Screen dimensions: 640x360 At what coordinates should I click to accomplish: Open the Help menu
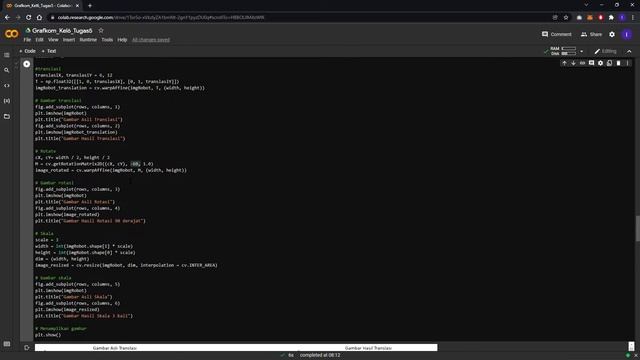122,40
